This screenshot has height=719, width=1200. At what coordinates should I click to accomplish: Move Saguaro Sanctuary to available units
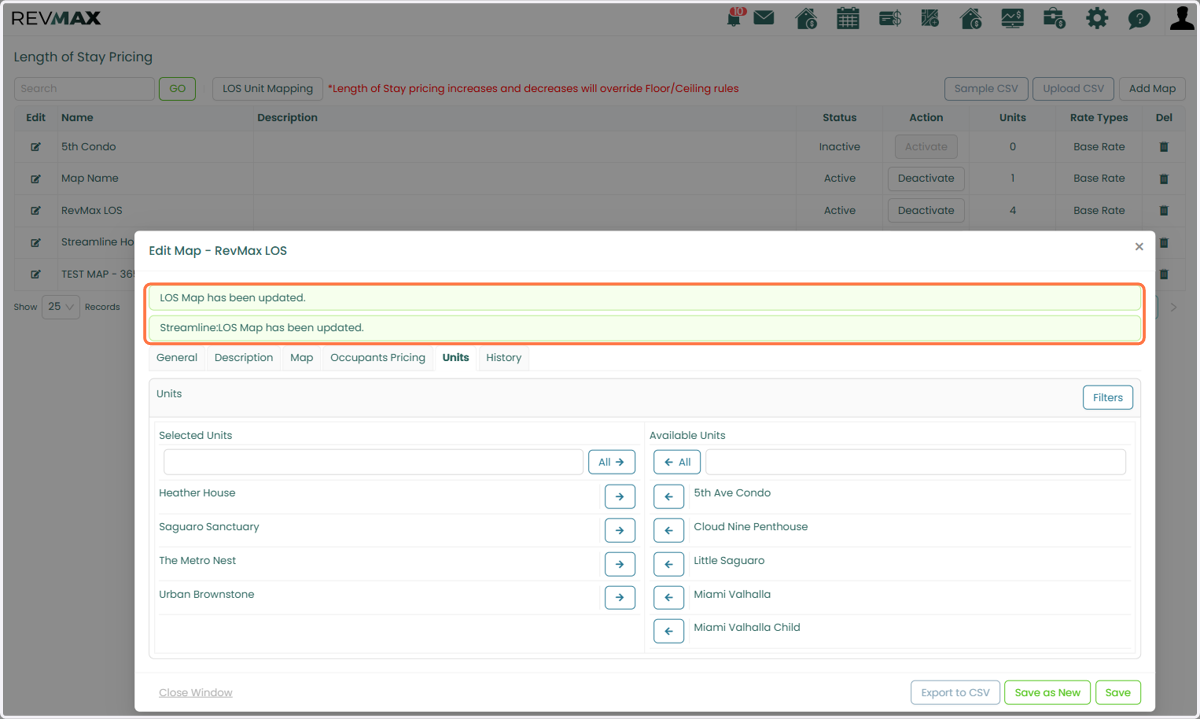(x=620, y=530)
